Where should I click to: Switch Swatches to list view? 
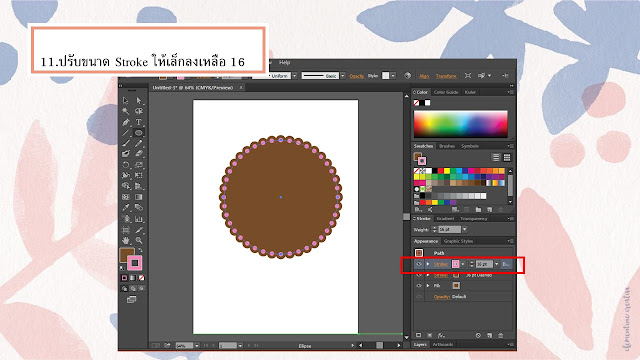tap(496, 157)
